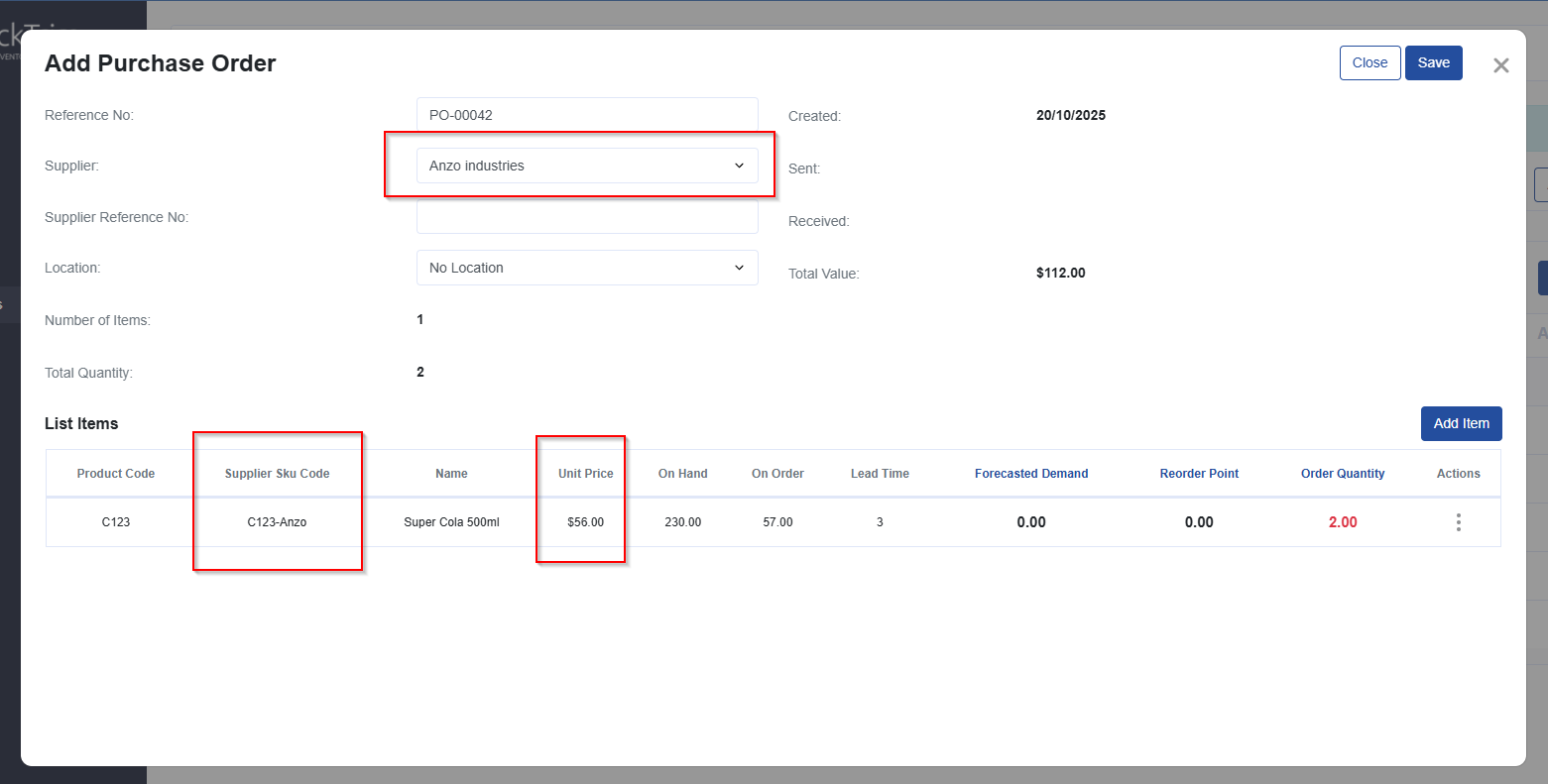Click the Add Item button

pos(1461,423)
